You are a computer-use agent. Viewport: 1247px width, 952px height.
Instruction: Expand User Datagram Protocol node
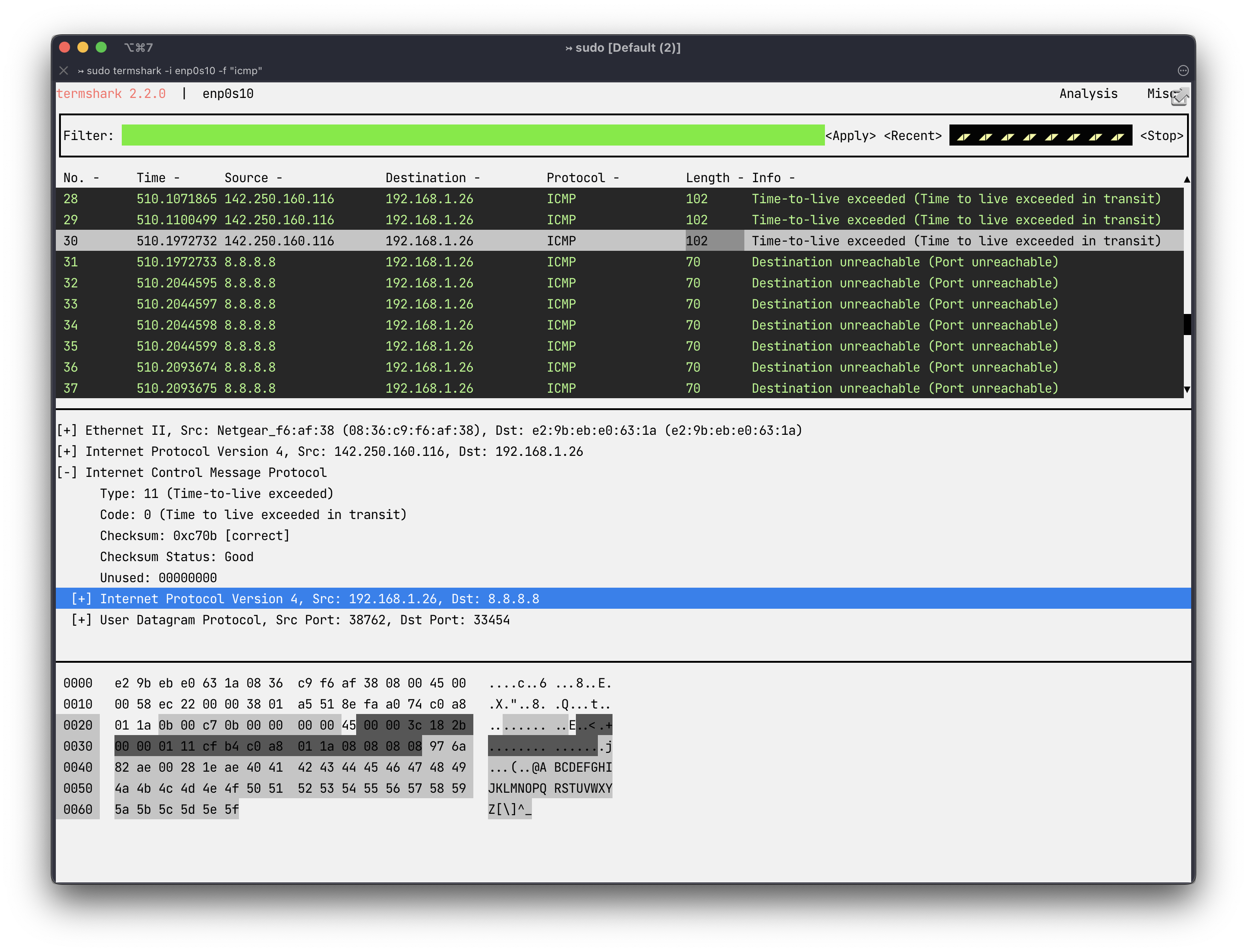81,620
